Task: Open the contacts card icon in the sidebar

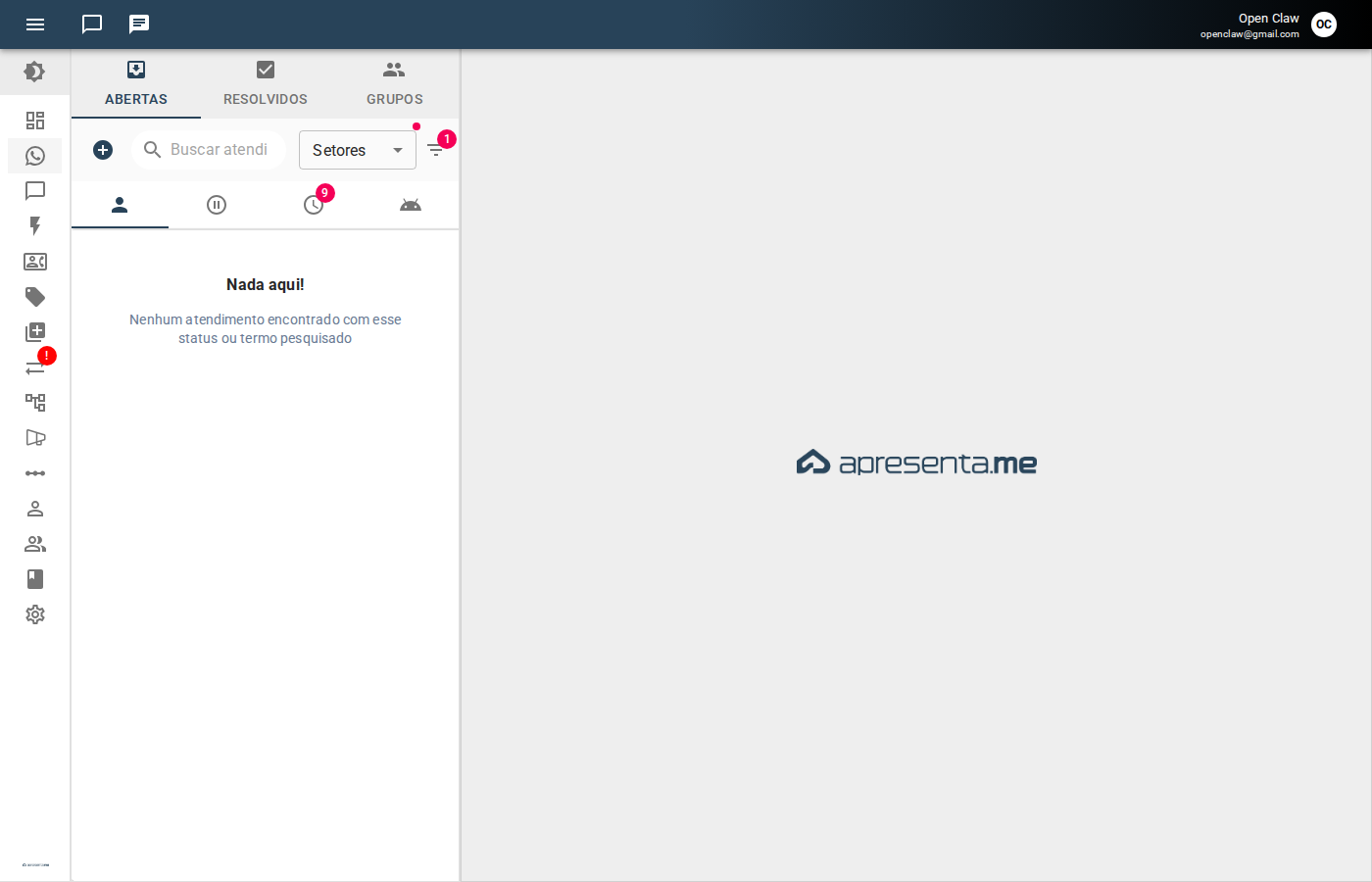Action: point(35,262)
